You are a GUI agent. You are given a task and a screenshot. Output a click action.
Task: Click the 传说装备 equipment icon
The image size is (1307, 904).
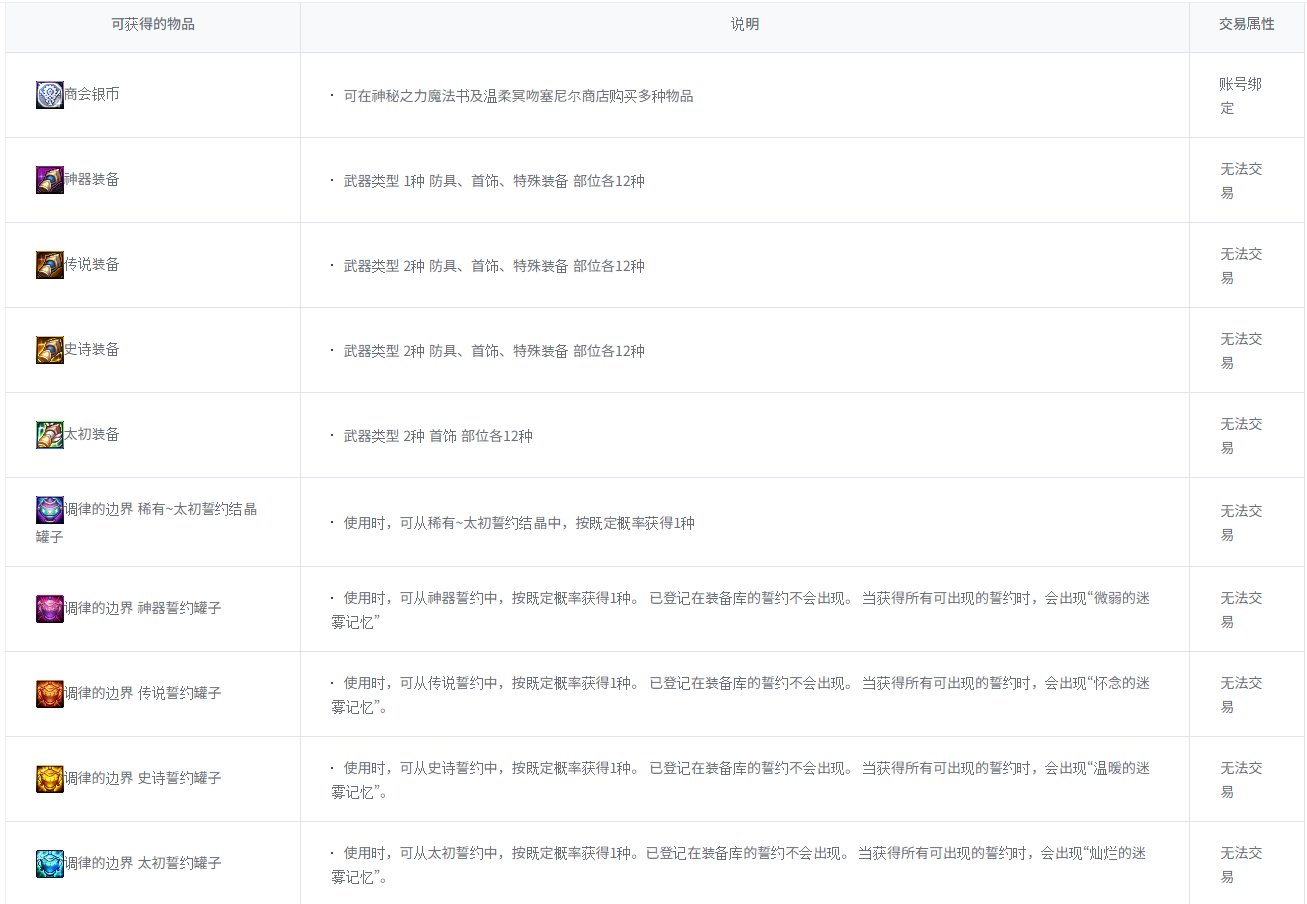point(50,265)
